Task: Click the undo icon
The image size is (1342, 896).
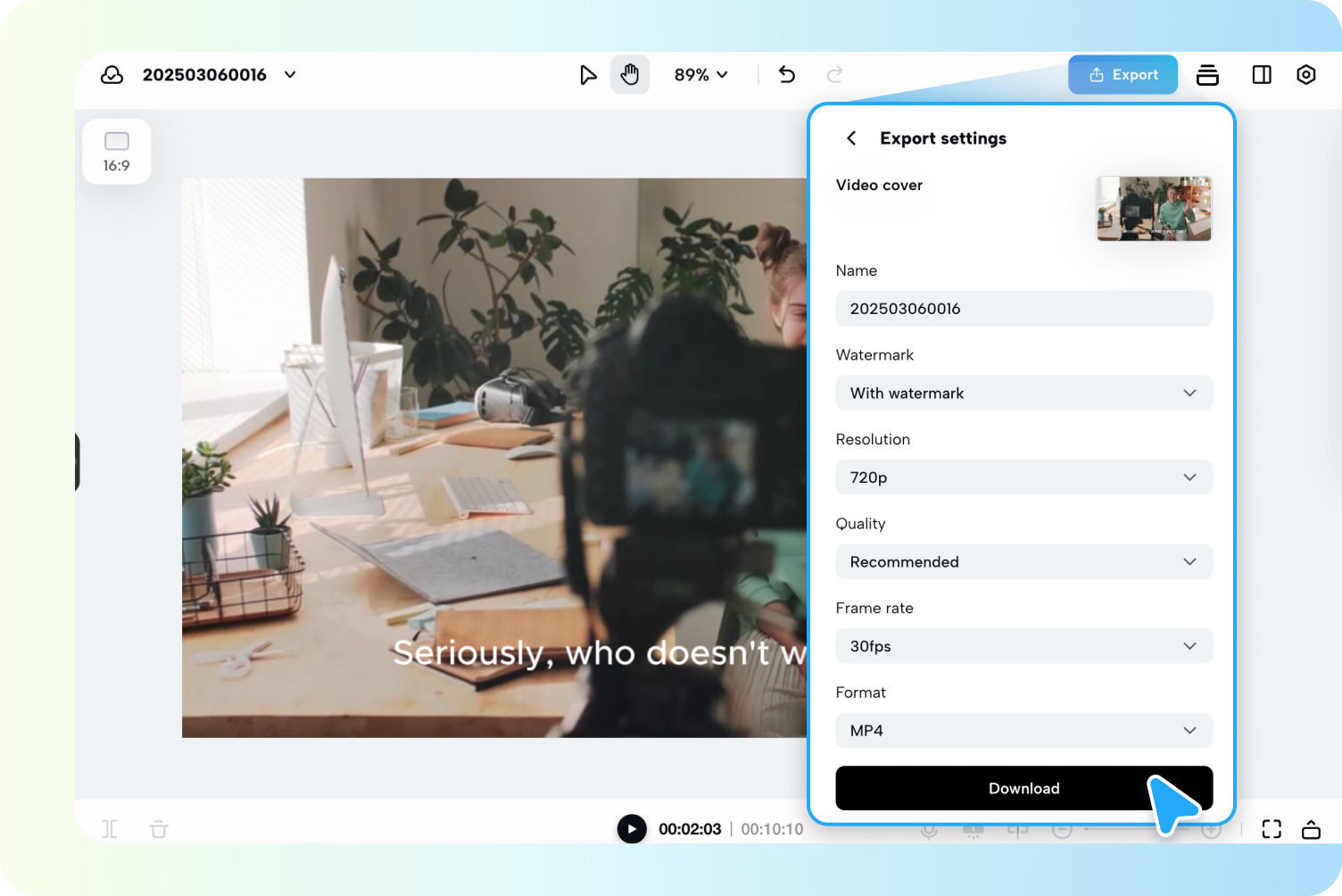Action: pos(786,75)
